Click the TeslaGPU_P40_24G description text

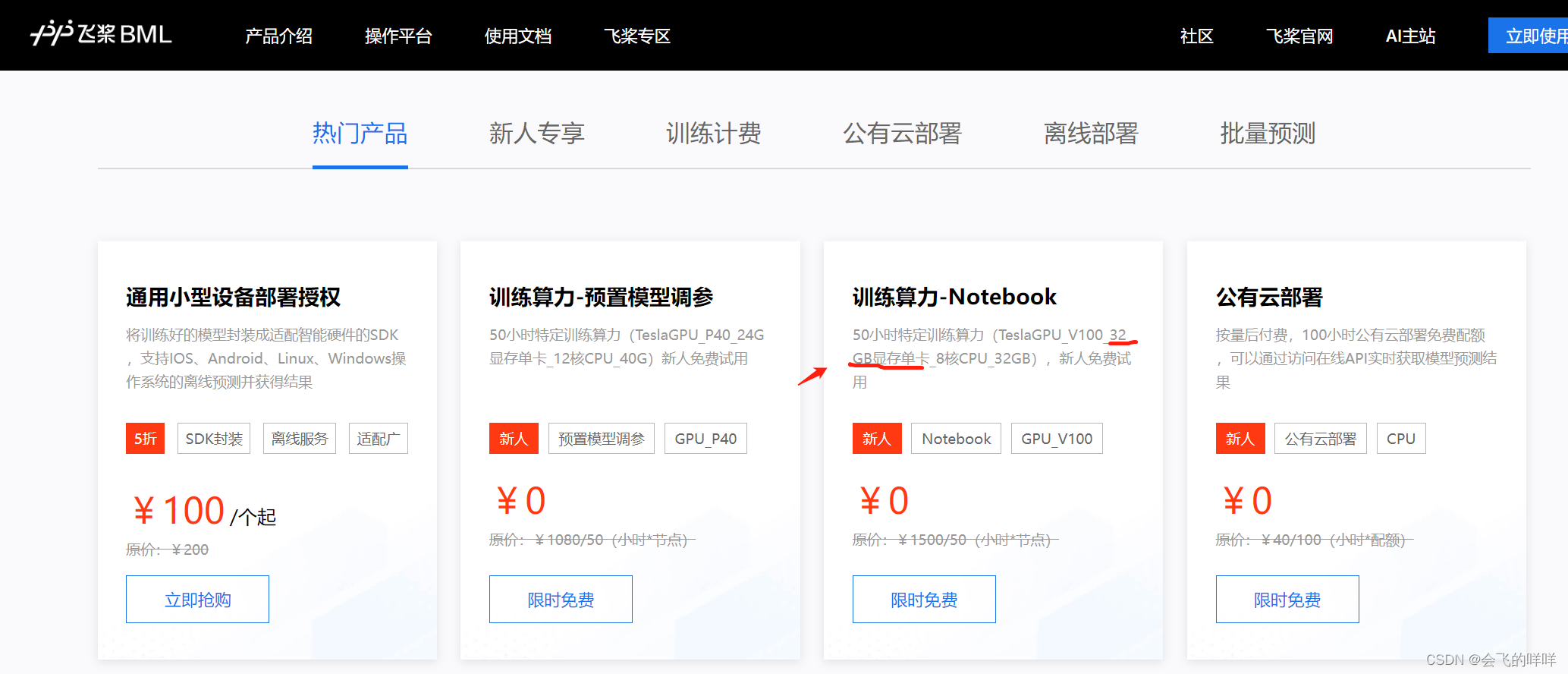pos(627,347)
